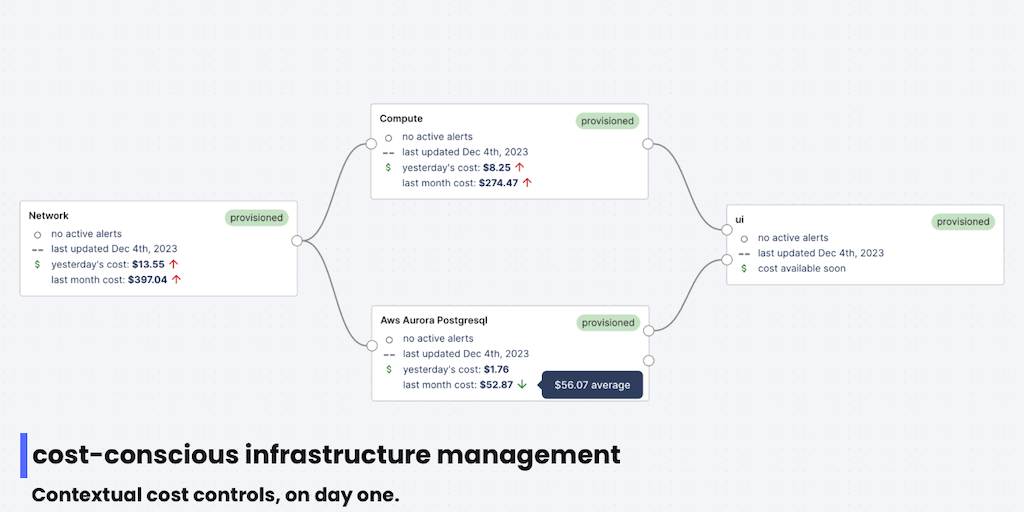1024x512 pixels.
Task: Click the Compute node's provisioned status badge
Action: click(x=607, y=121)
